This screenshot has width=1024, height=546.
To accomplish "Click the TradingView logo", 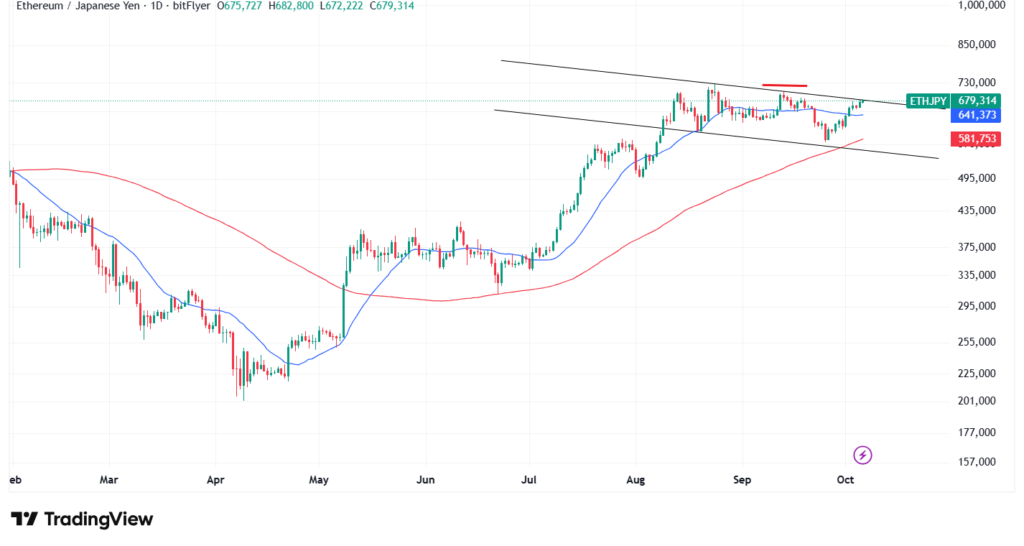I will [x=82, y=519].
